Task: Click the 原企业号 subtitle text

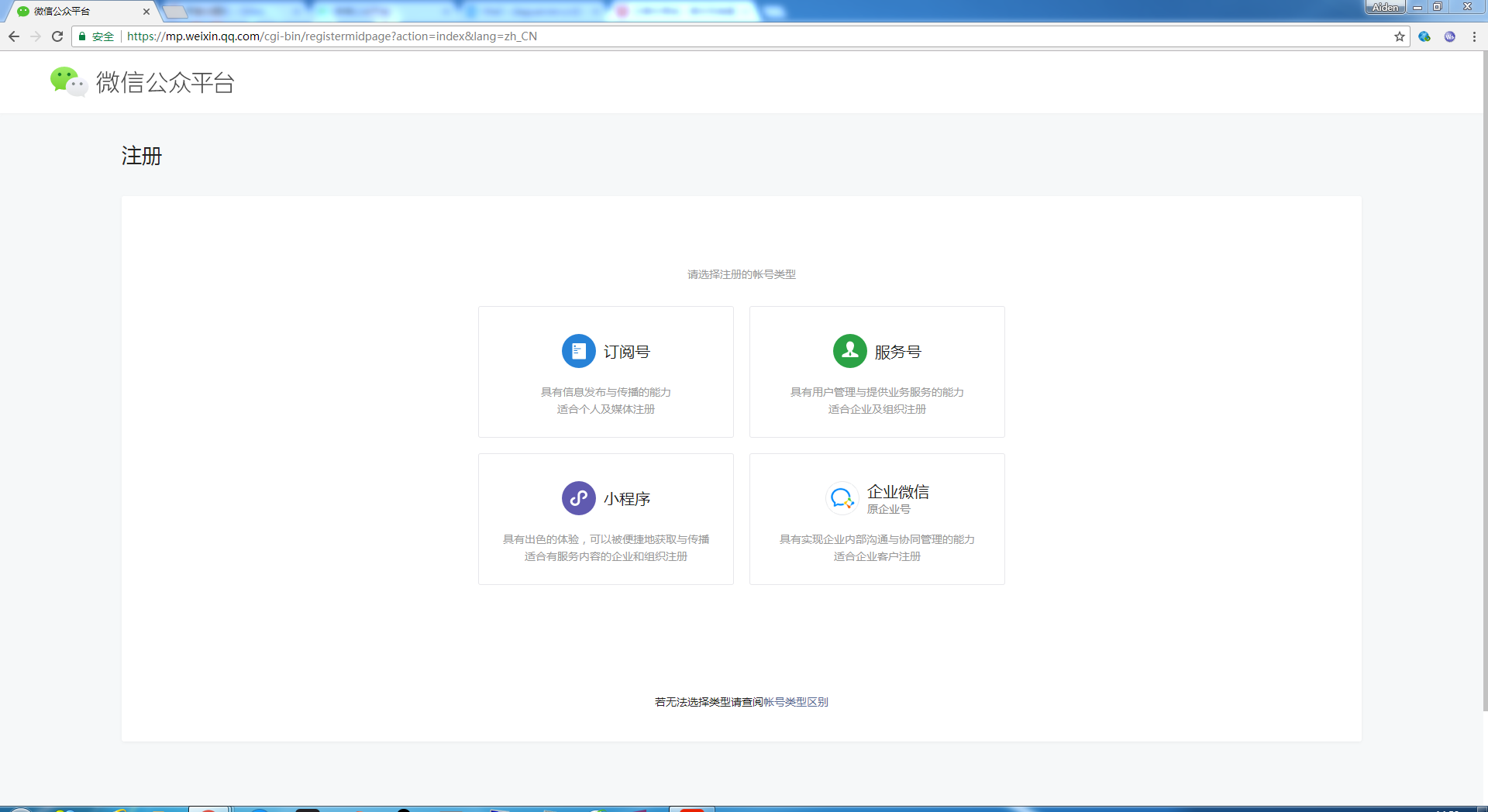Action: 889,509
